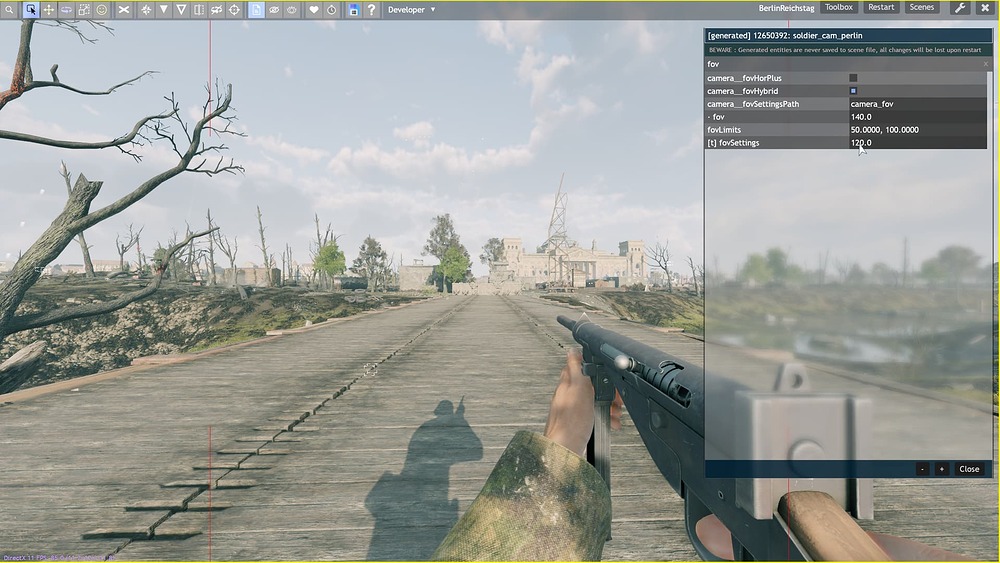
Task: Click the crossed-out eye icon
Action: [274, 10]
